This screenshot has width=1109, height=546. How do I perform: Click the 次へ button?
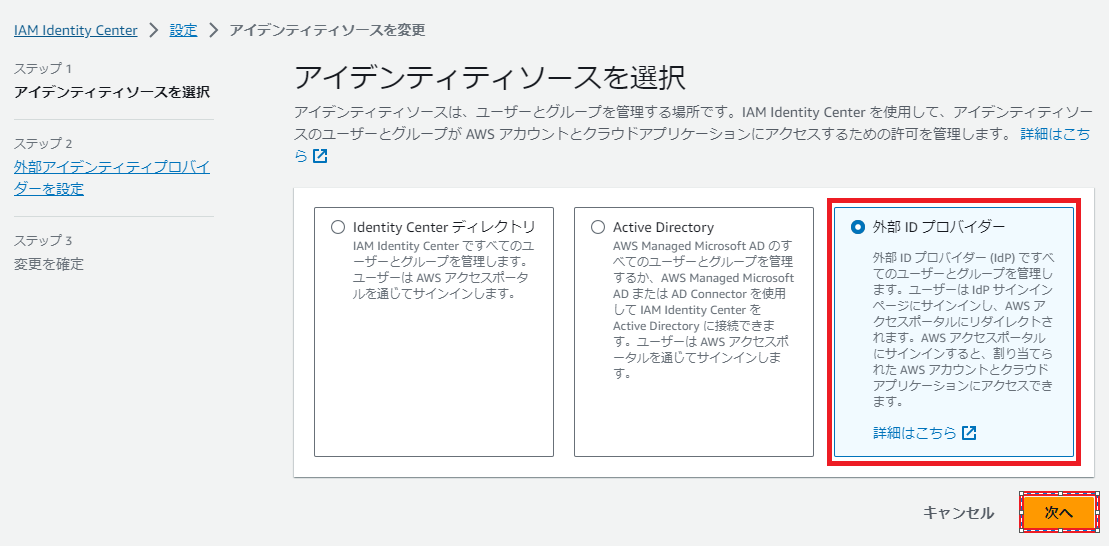click(1059, 513)
